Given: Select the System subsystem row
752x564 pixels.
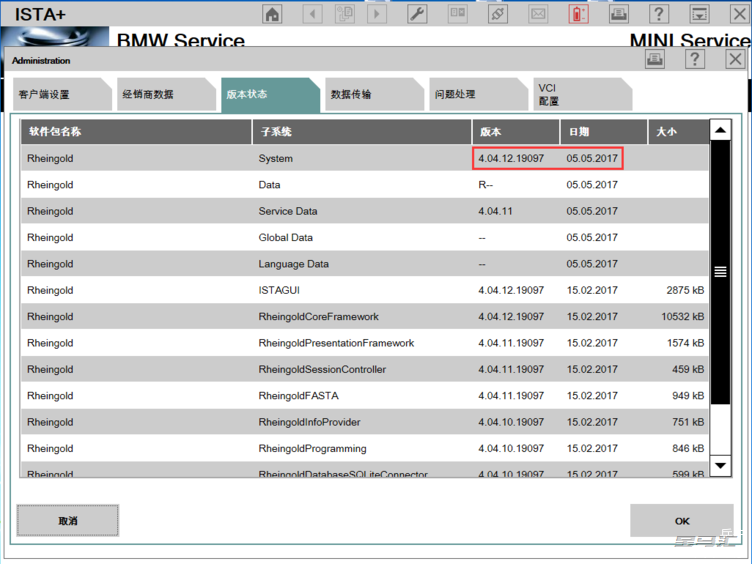Looking at the screenshot, I should 364,158.
